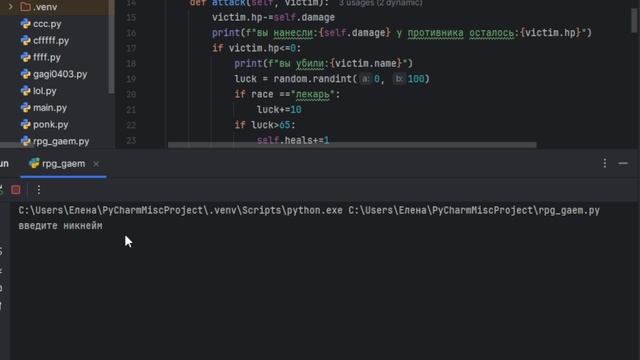Click the text 'luck = random.randint'
640x360 pixels.
pos(293,79)
